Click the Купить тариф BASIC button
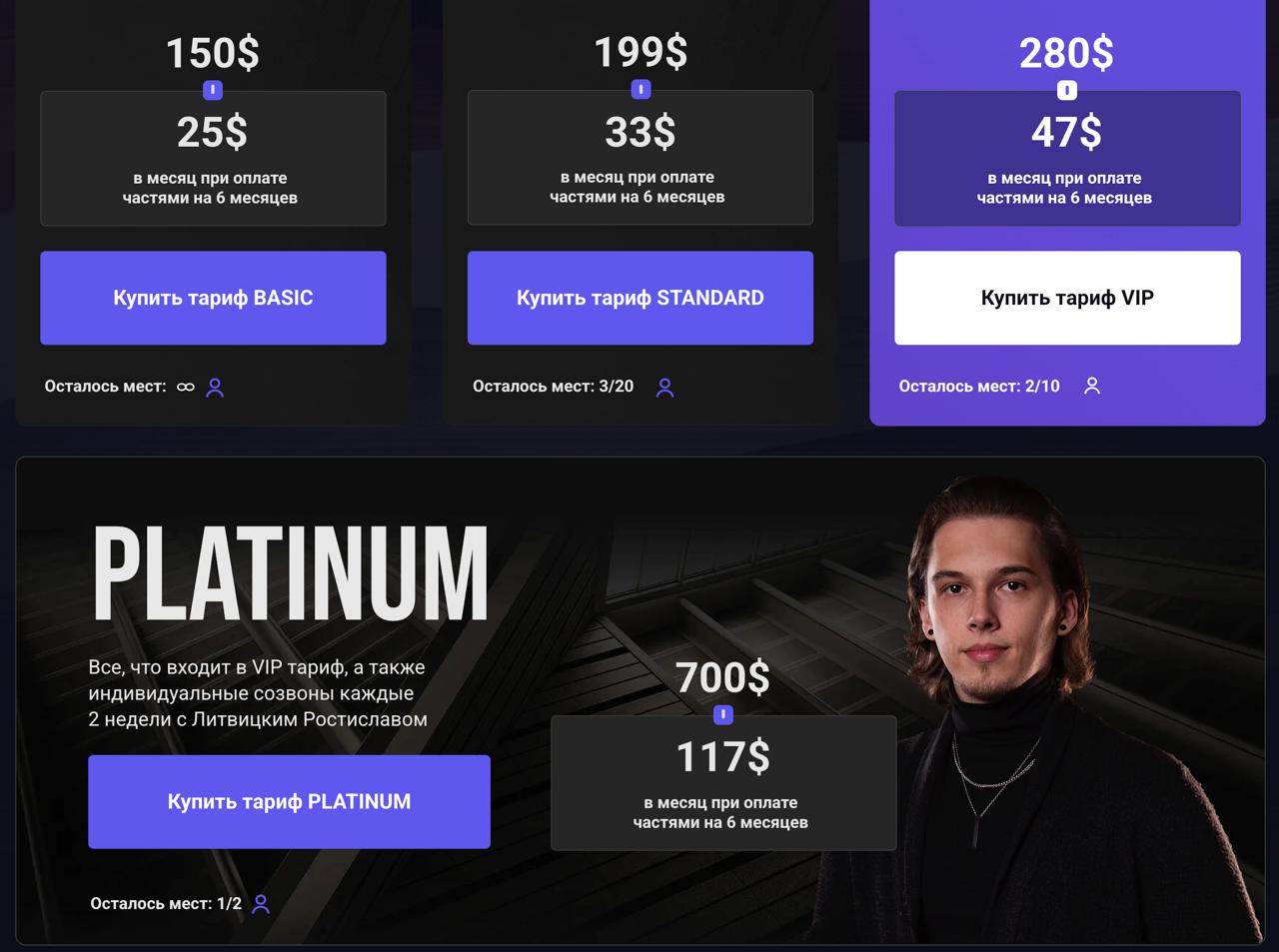The image size is (1279, 952). (213, 298)
